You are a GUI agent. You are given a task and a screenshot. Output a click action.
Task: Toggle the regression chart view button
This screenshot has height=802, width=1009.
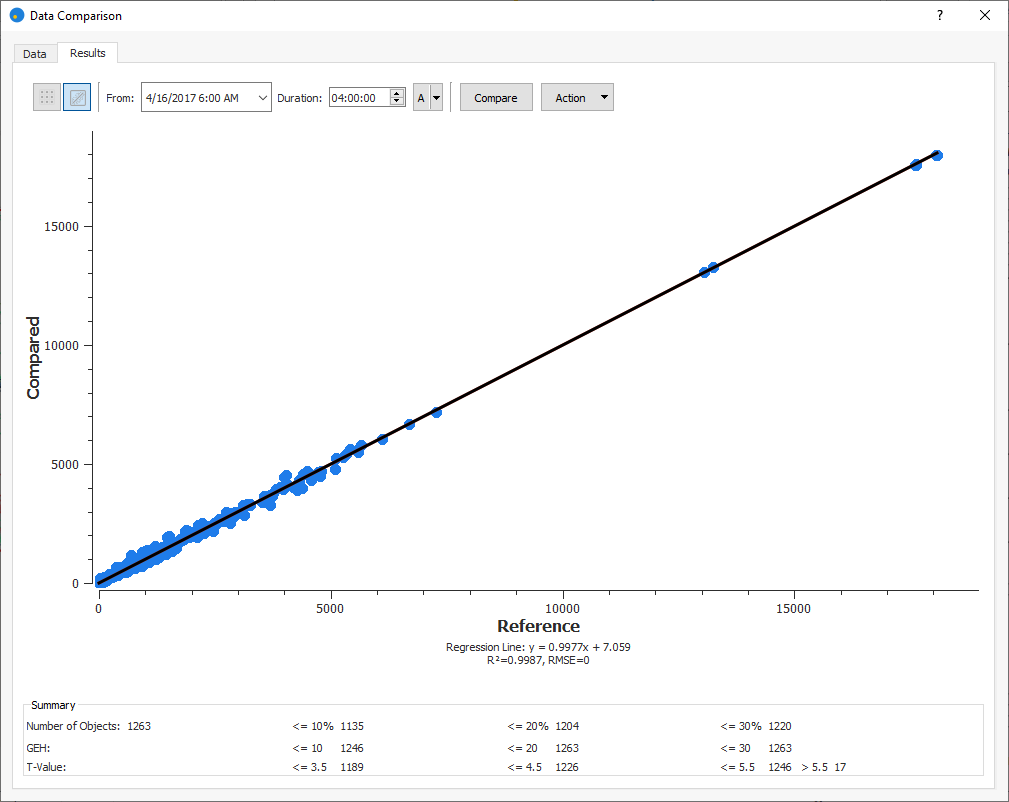[x=77, y=97]
